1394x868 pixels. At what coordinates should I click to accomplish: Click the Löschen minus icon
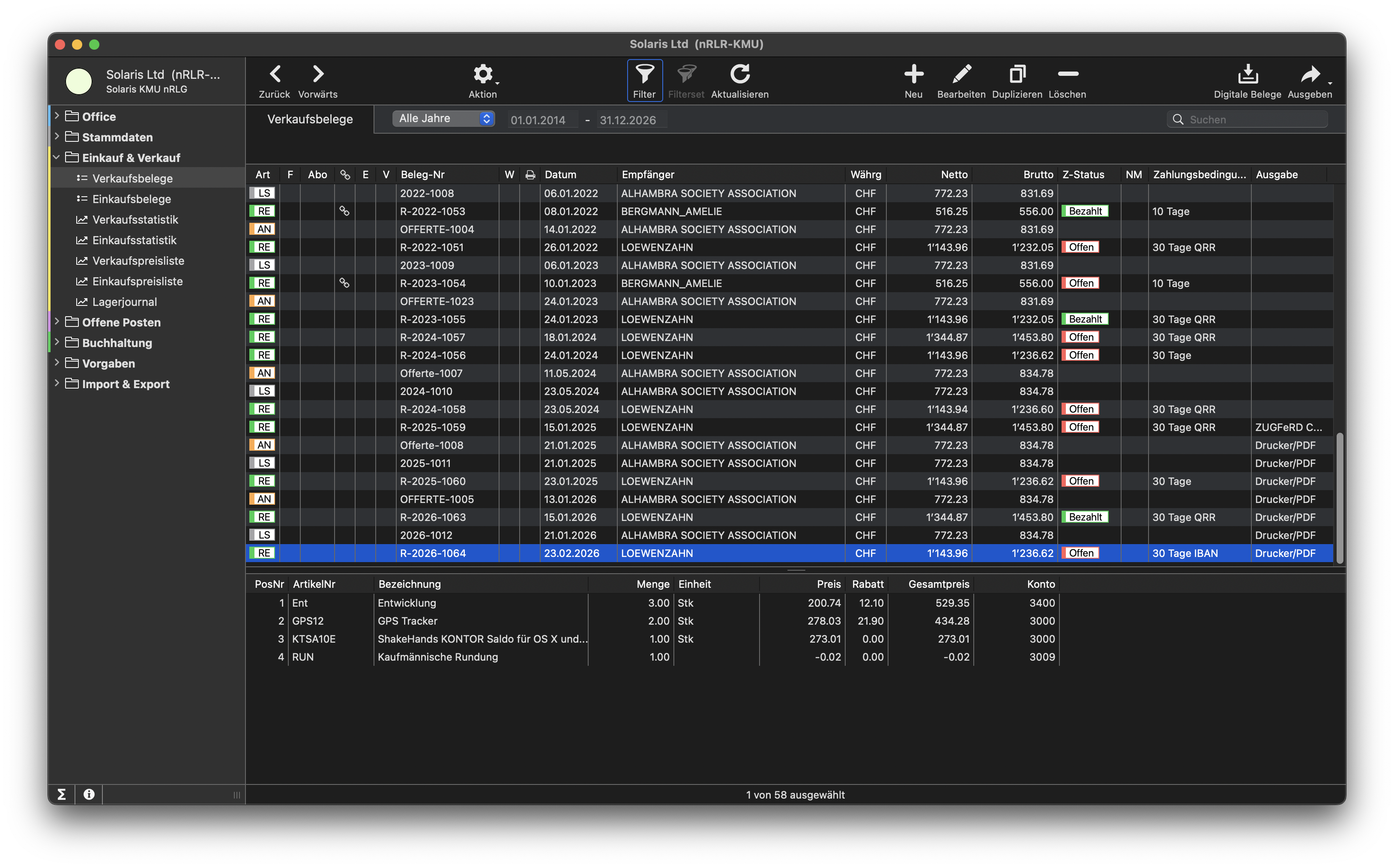(1068, 74)
